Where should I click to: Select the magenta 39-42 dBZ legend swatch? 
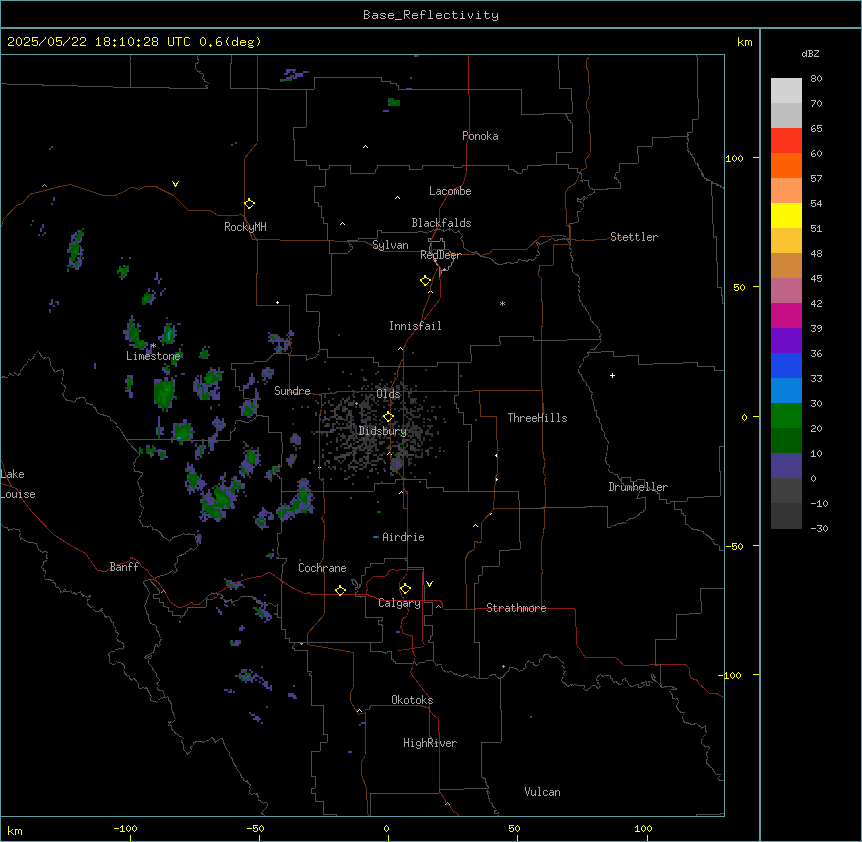click(786, 315)
